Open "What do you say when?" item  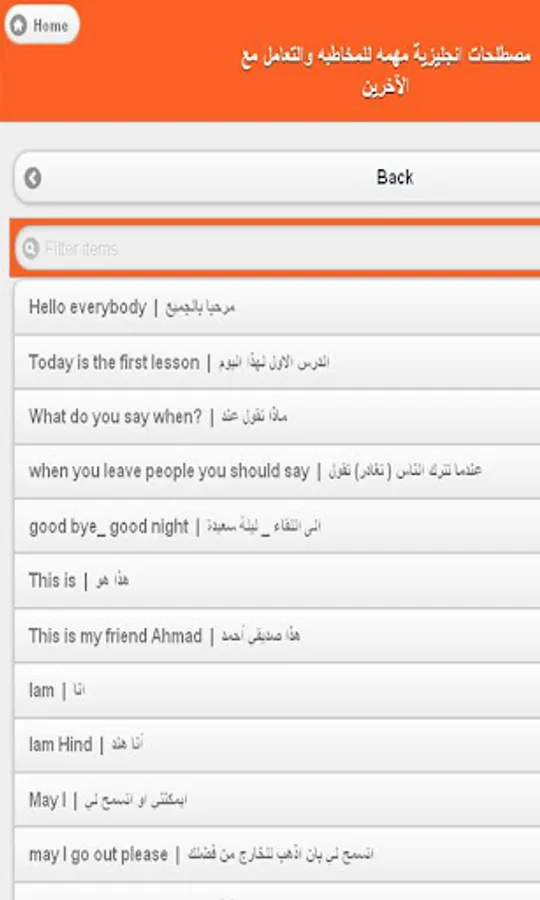(x=277, y=417)
